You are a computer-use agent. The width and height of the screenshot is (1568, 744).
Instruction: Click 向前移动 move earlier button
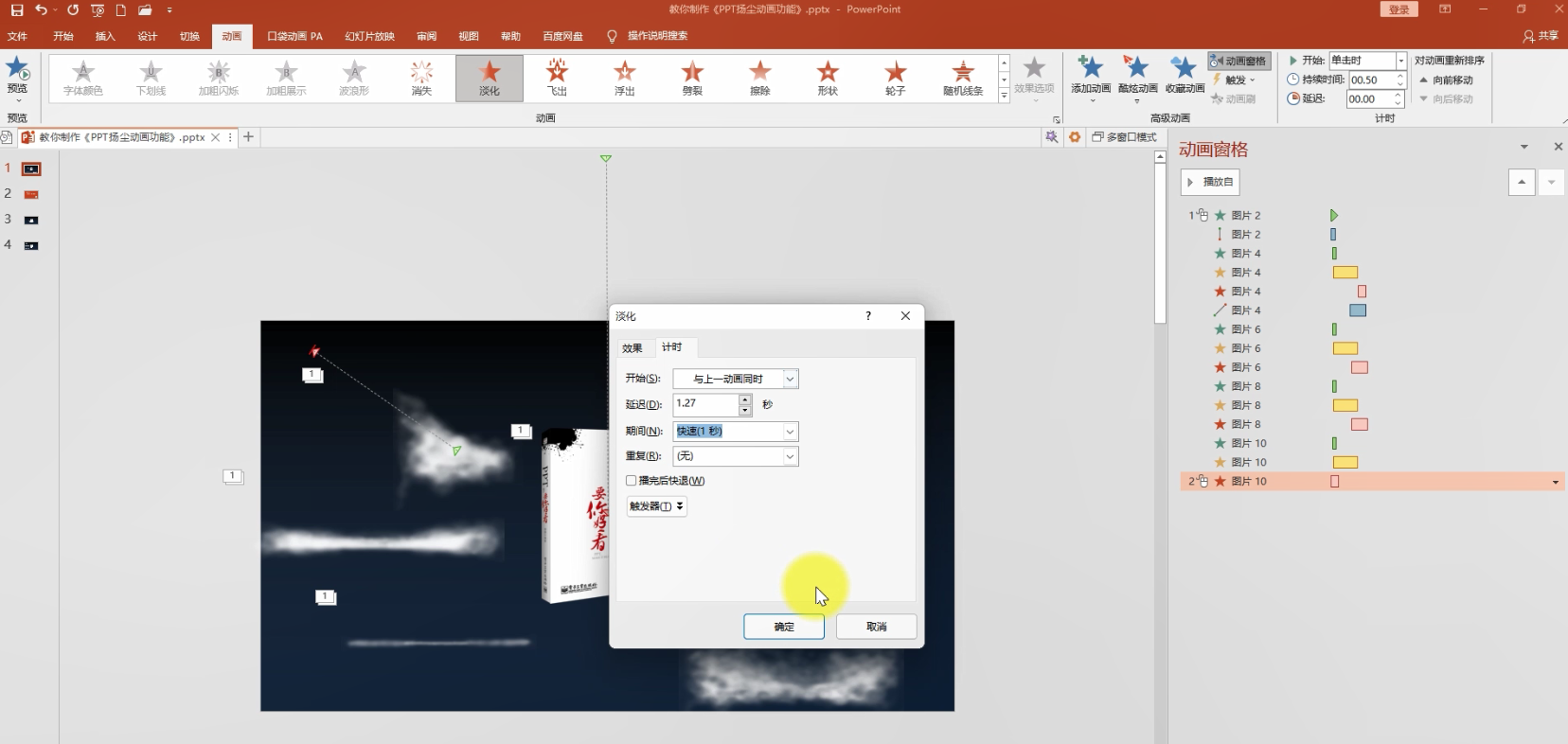(x=1445, y=80)
